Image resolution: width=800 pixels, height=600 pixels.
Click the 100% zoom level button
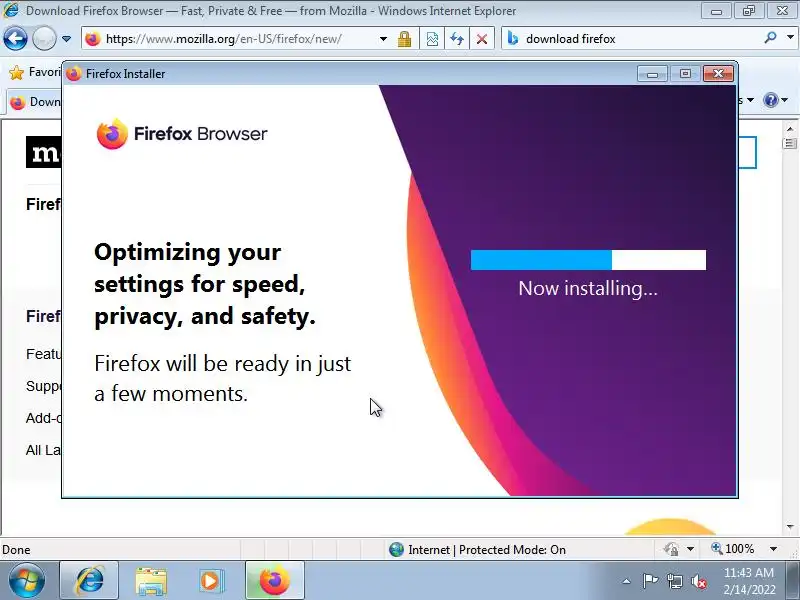point(733,549)
